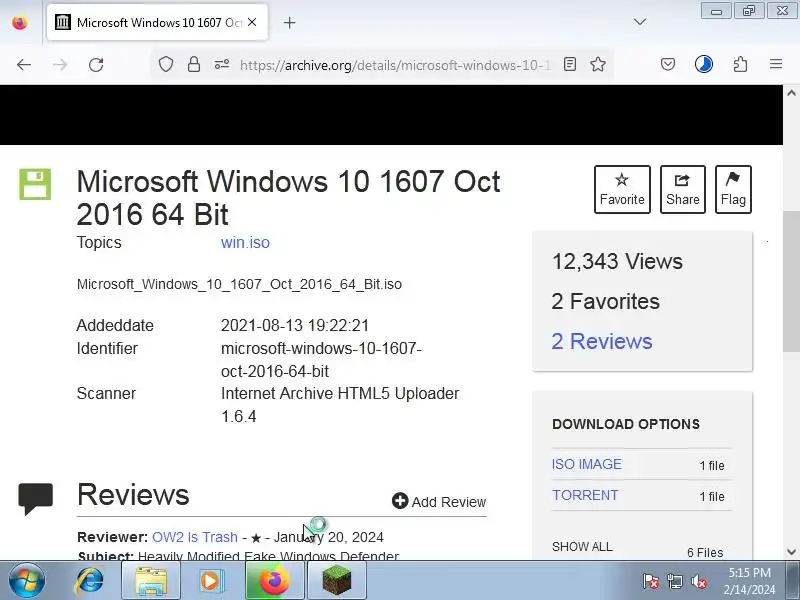Click the item title Microsoft Windows 10 1607

click(x=288, y=197)
